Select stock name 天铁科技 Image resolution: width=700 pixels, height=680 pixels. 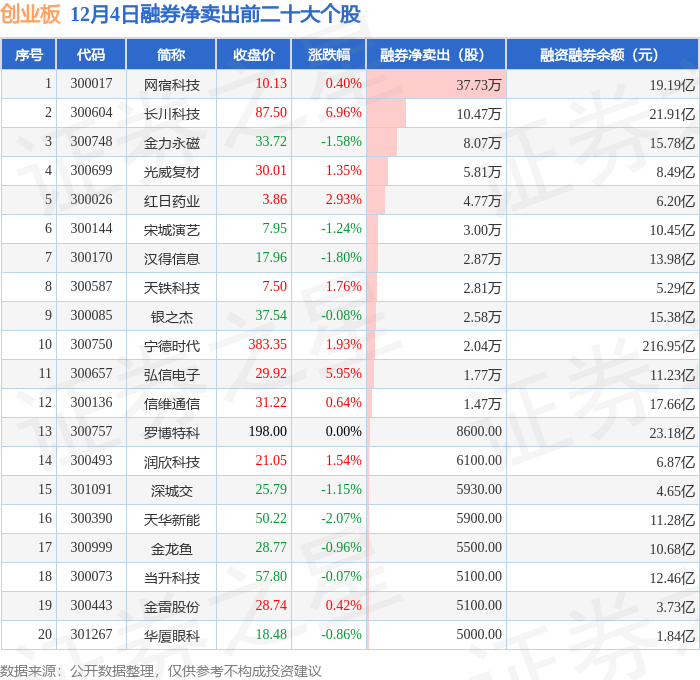(x=171, y=288)
